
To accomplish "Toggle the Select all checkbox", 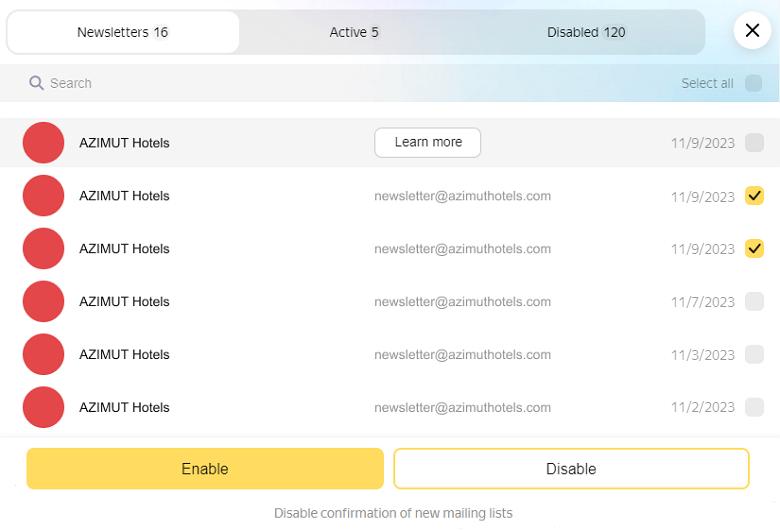I will pyautogui.click(x=753, y=83).
